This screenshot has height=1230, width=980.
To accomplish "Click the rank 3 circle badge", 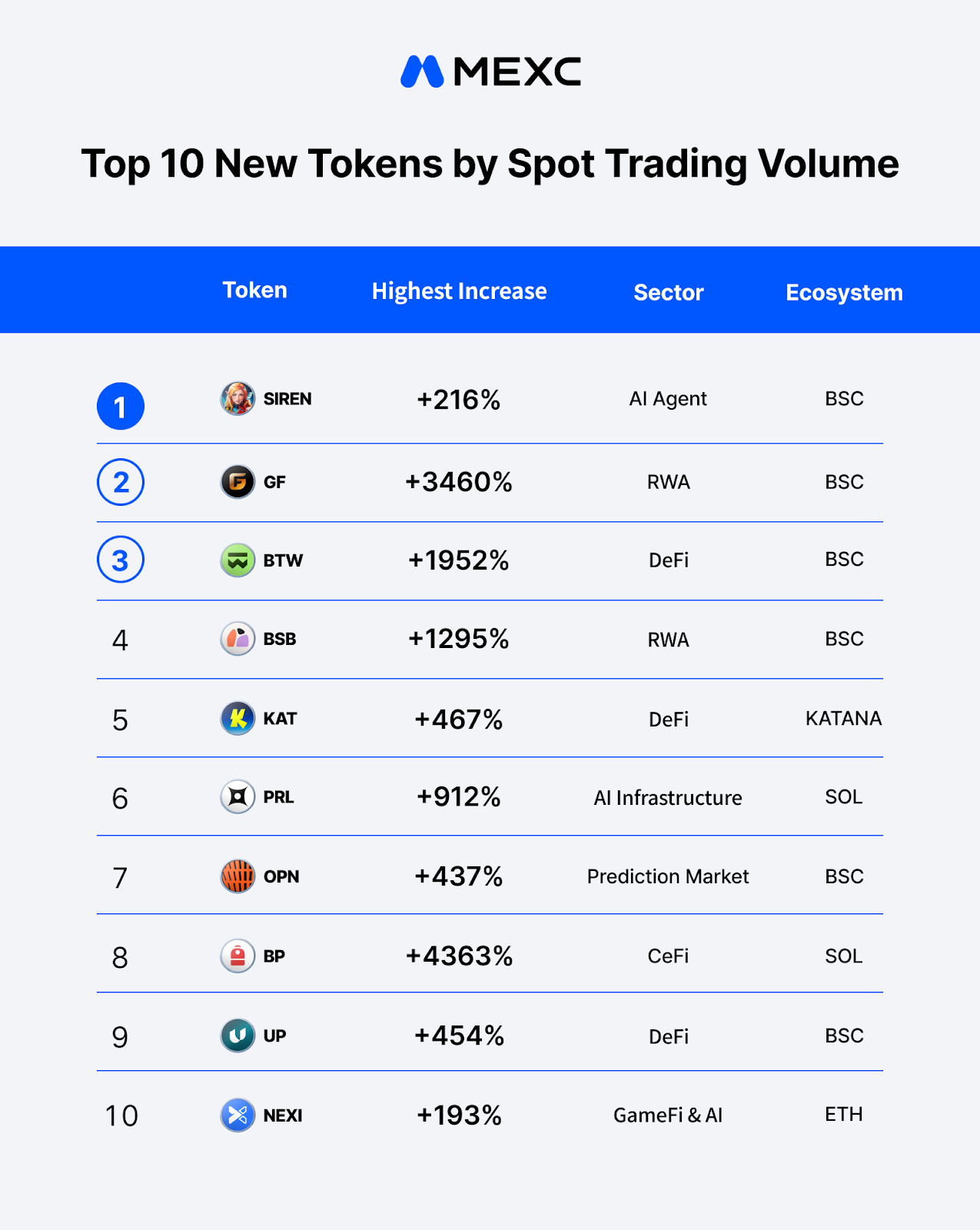I will point(121,560).
